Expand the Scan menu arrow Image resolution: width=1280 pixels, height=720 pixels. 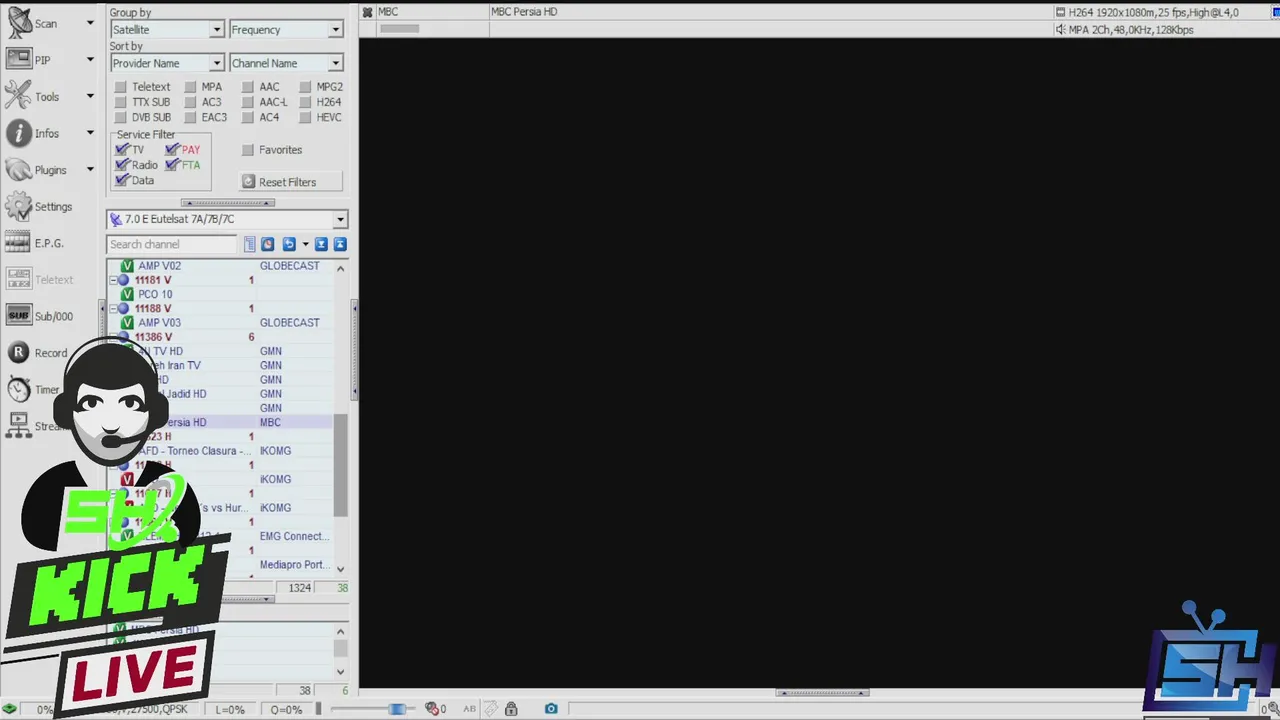tap(89, 23)
